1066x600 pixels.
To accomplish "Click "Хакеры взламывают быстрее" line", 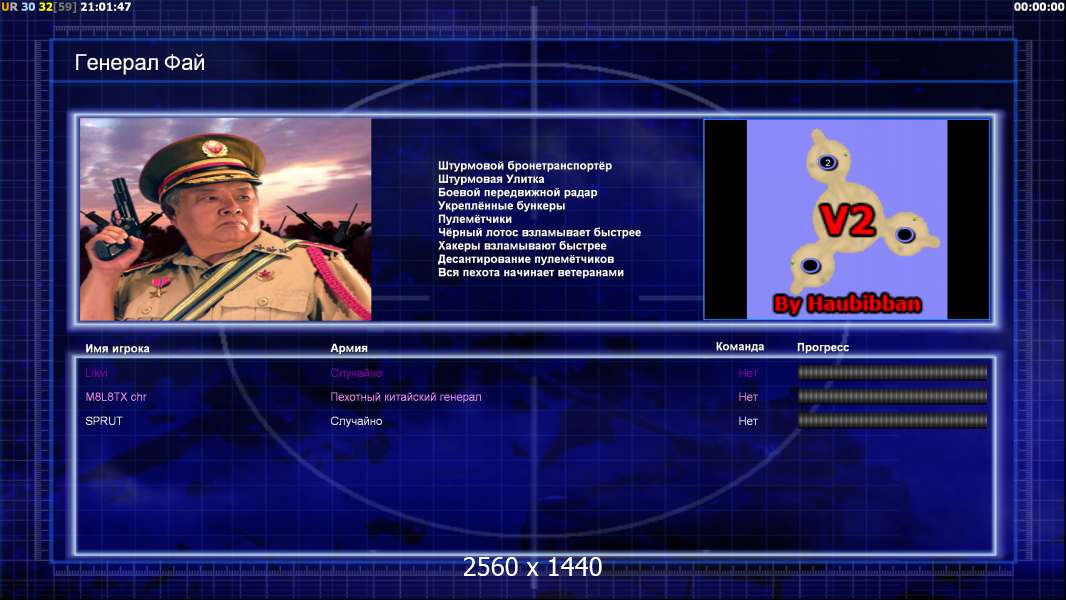I will pos(522,246).
